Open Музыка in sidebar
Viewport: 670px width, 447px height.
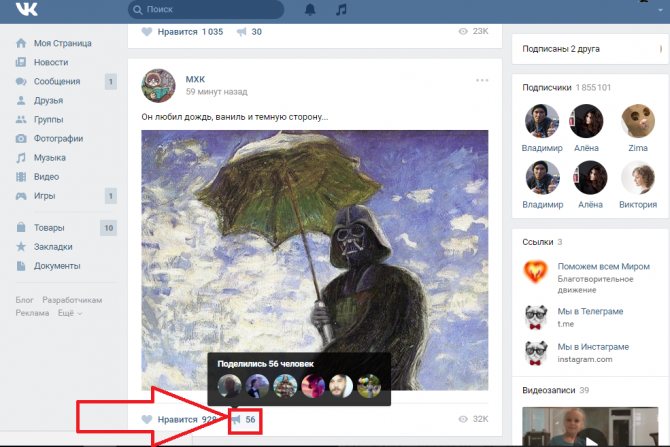point(50,158)
